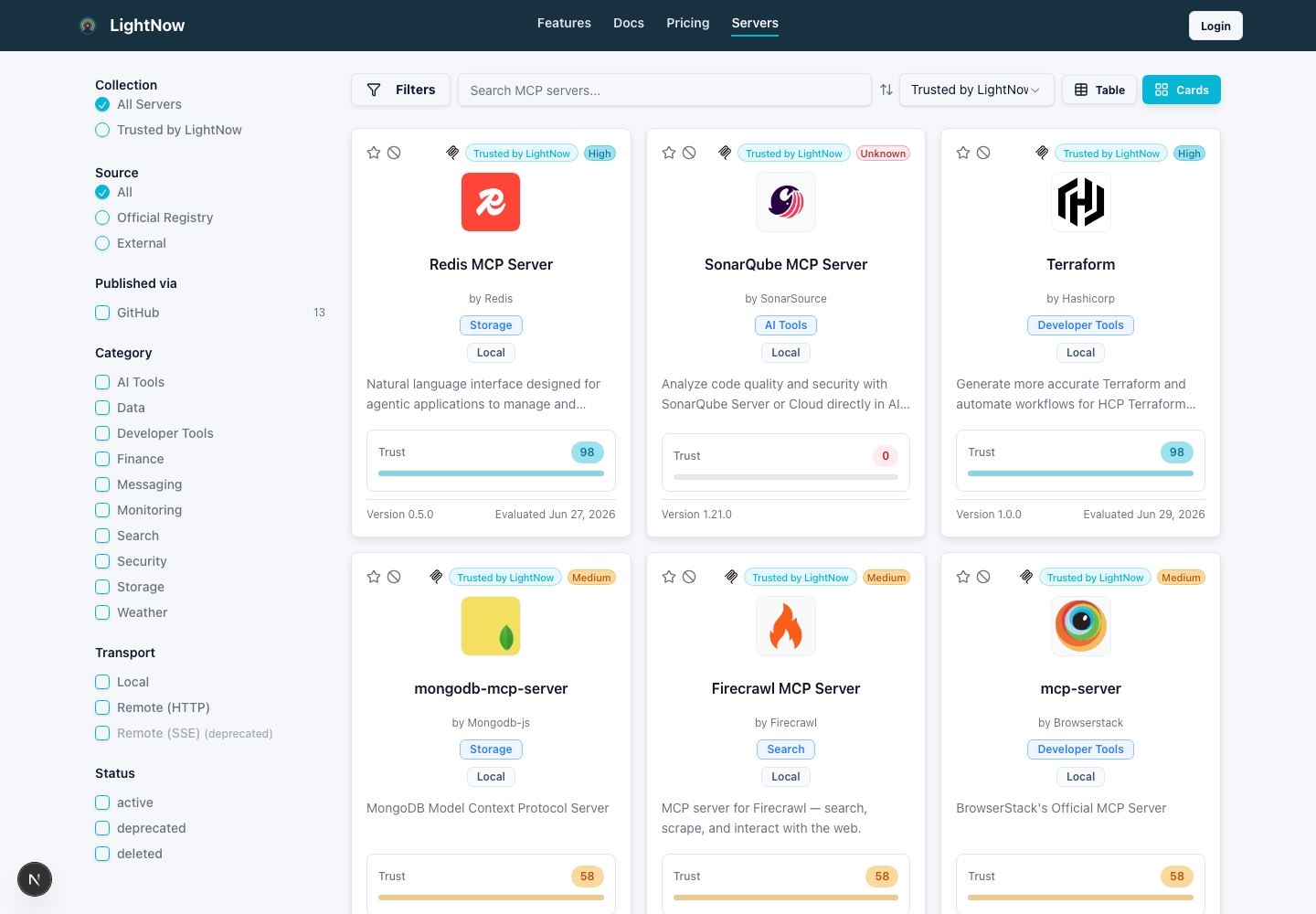The height and width of the screenshot is (914, 1316).
Task: Go to the Docs page
Action: tap(629, 23)
